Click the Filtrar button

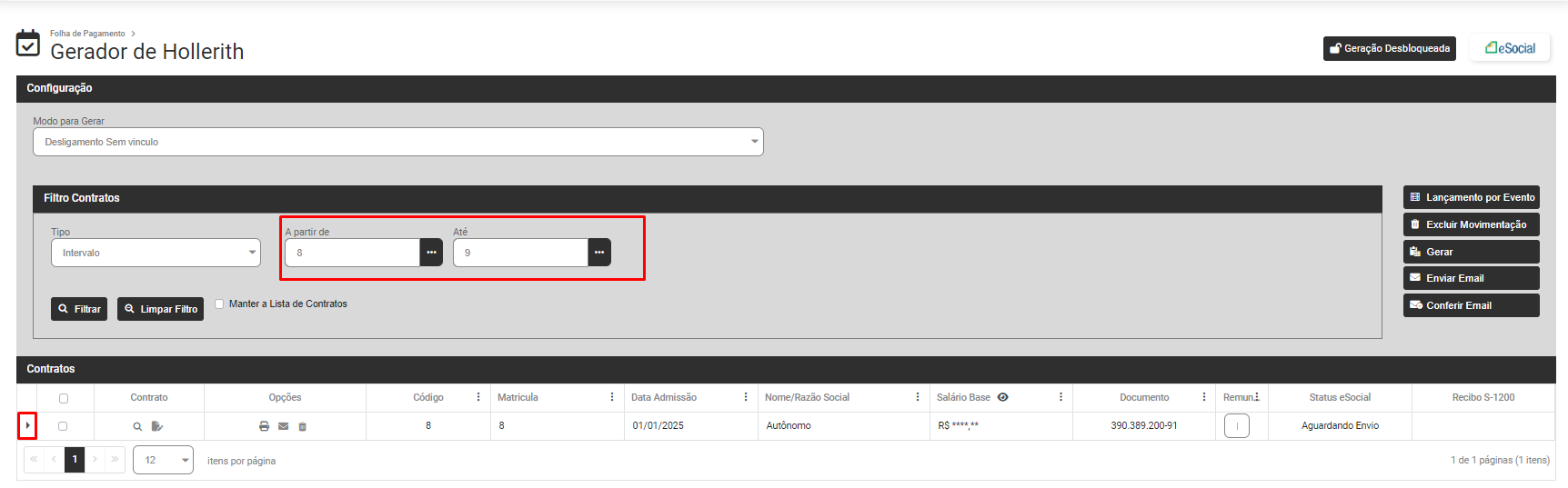click(79, 309)
